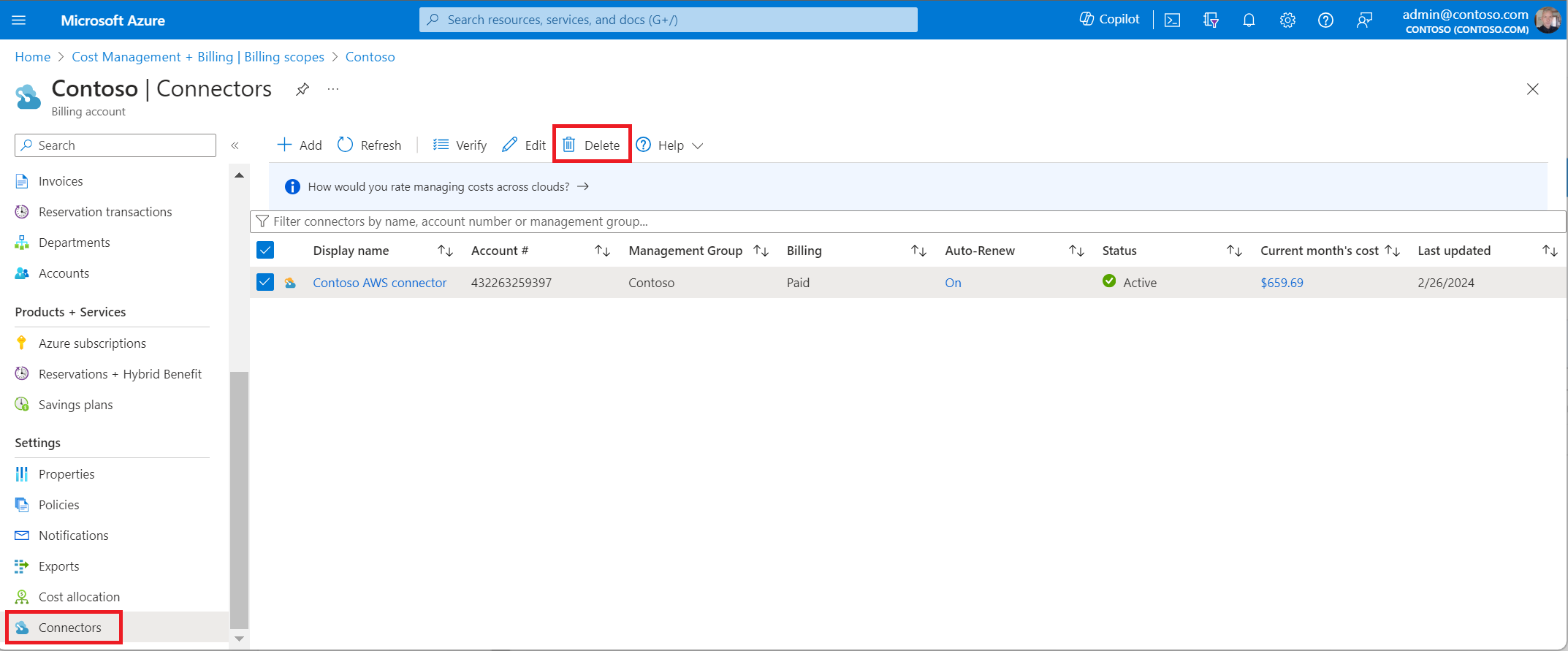
Task: Uncheck the Contoso AWS connector row checkbox
Action: (265, 282)
